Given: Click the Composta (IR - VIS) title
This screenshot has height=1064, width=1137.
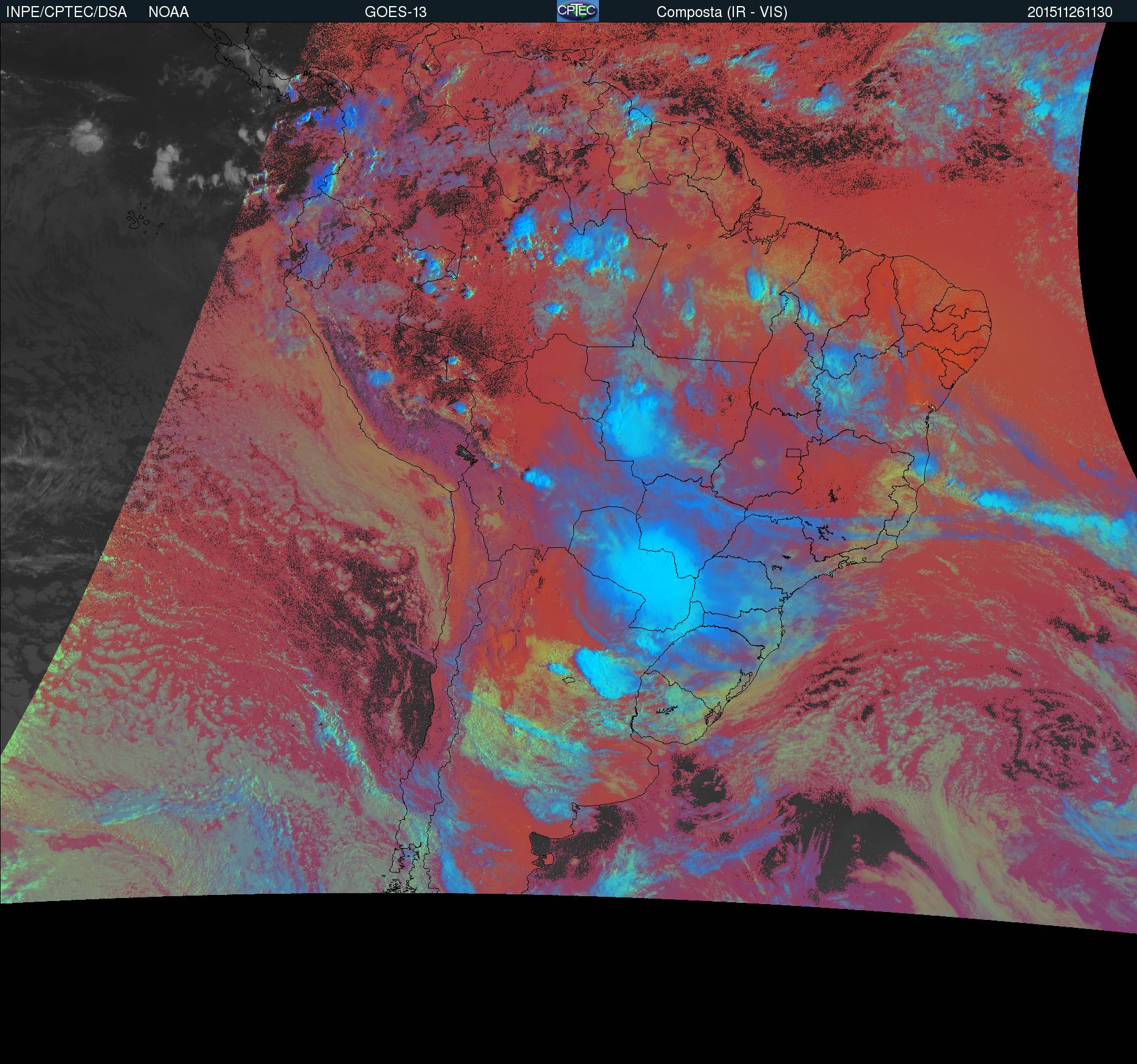Looking at the screenshot, I should pyautogui.click(x=722, y=12).
